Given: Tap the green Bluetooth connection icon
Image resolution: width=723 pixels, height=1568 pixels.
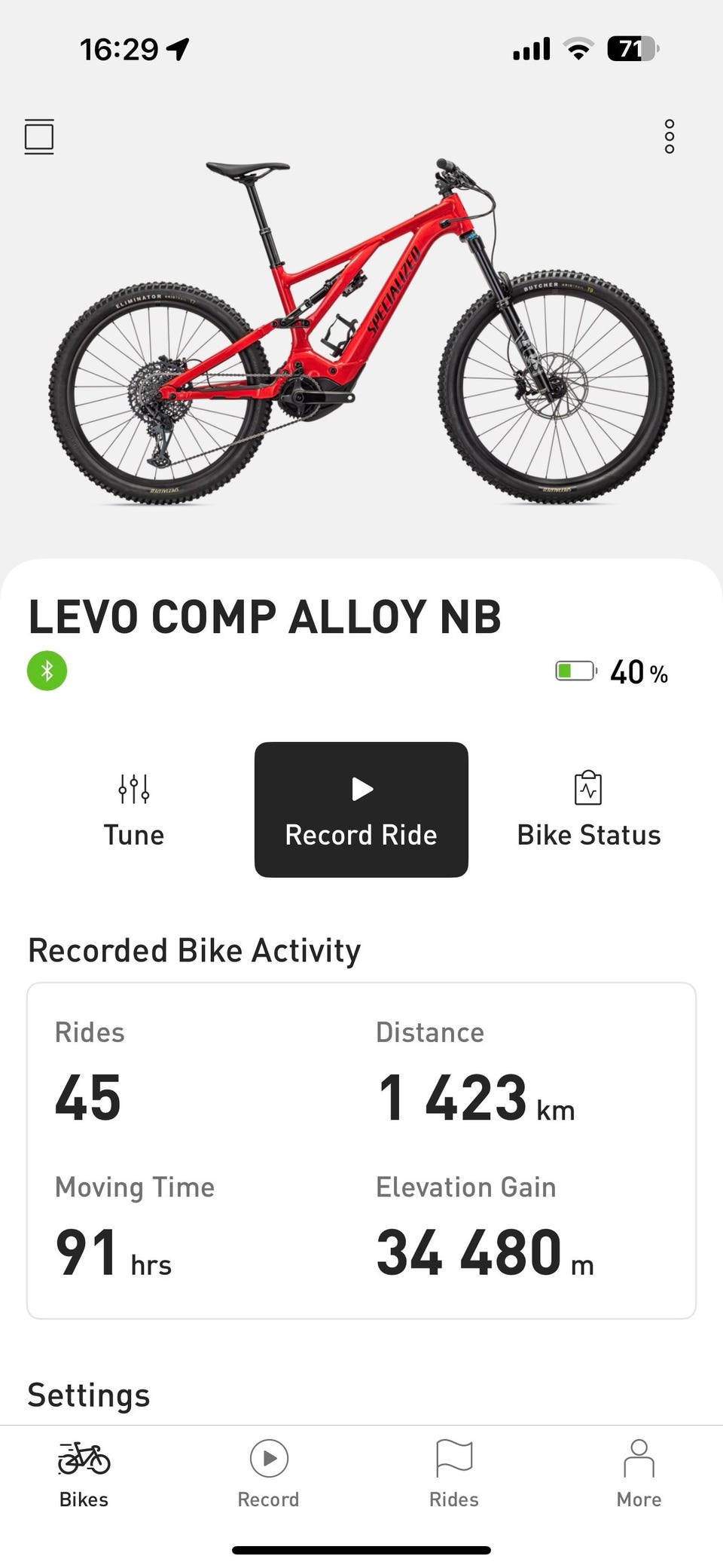Looking at the screenshot, I should [47, 670].
